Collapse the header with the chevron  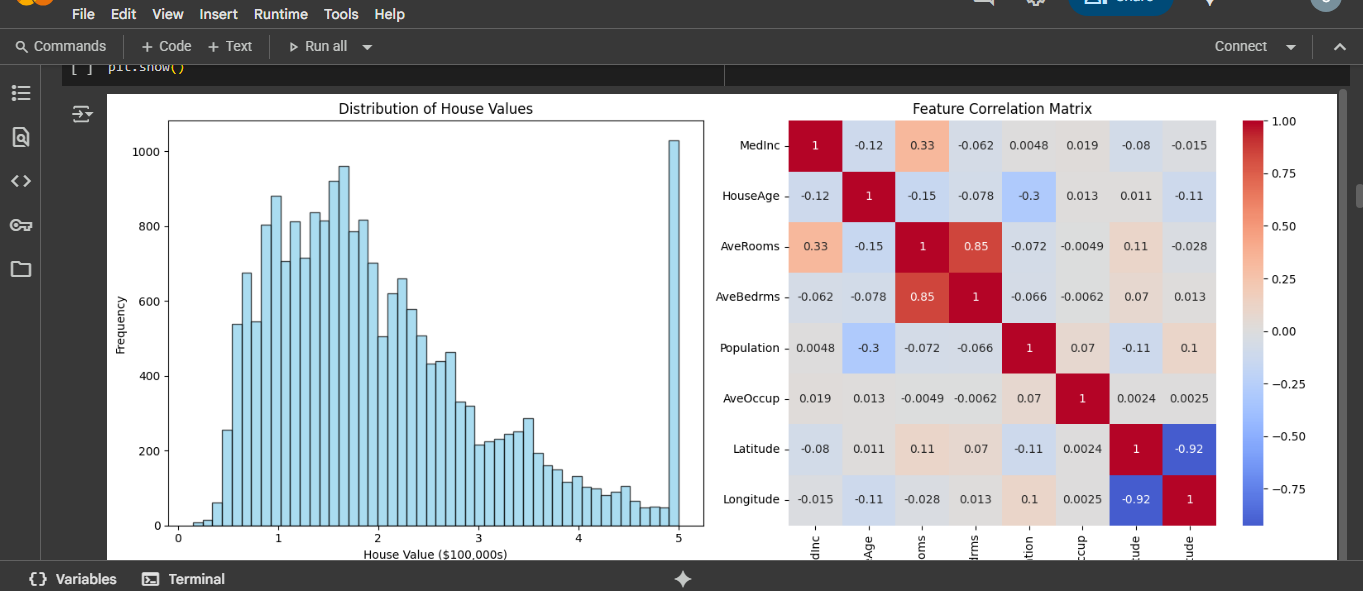1340,47
